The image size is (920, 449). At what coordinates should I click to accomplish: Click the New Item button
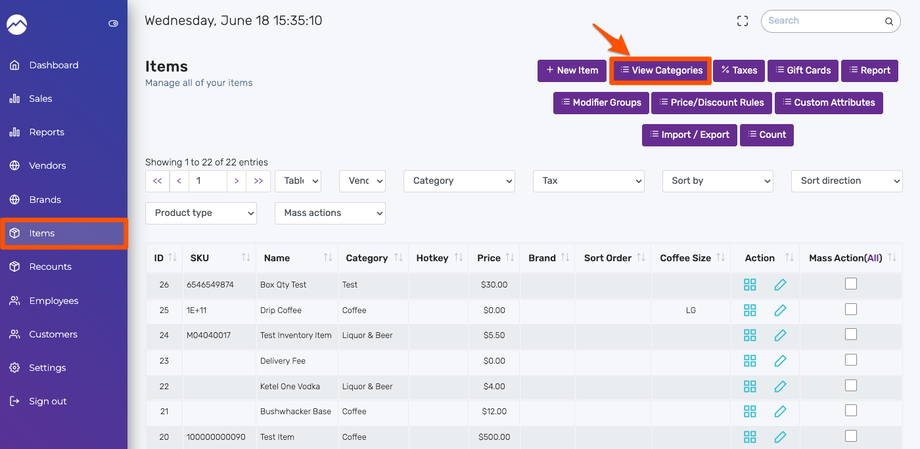click(x=572, y=71)
